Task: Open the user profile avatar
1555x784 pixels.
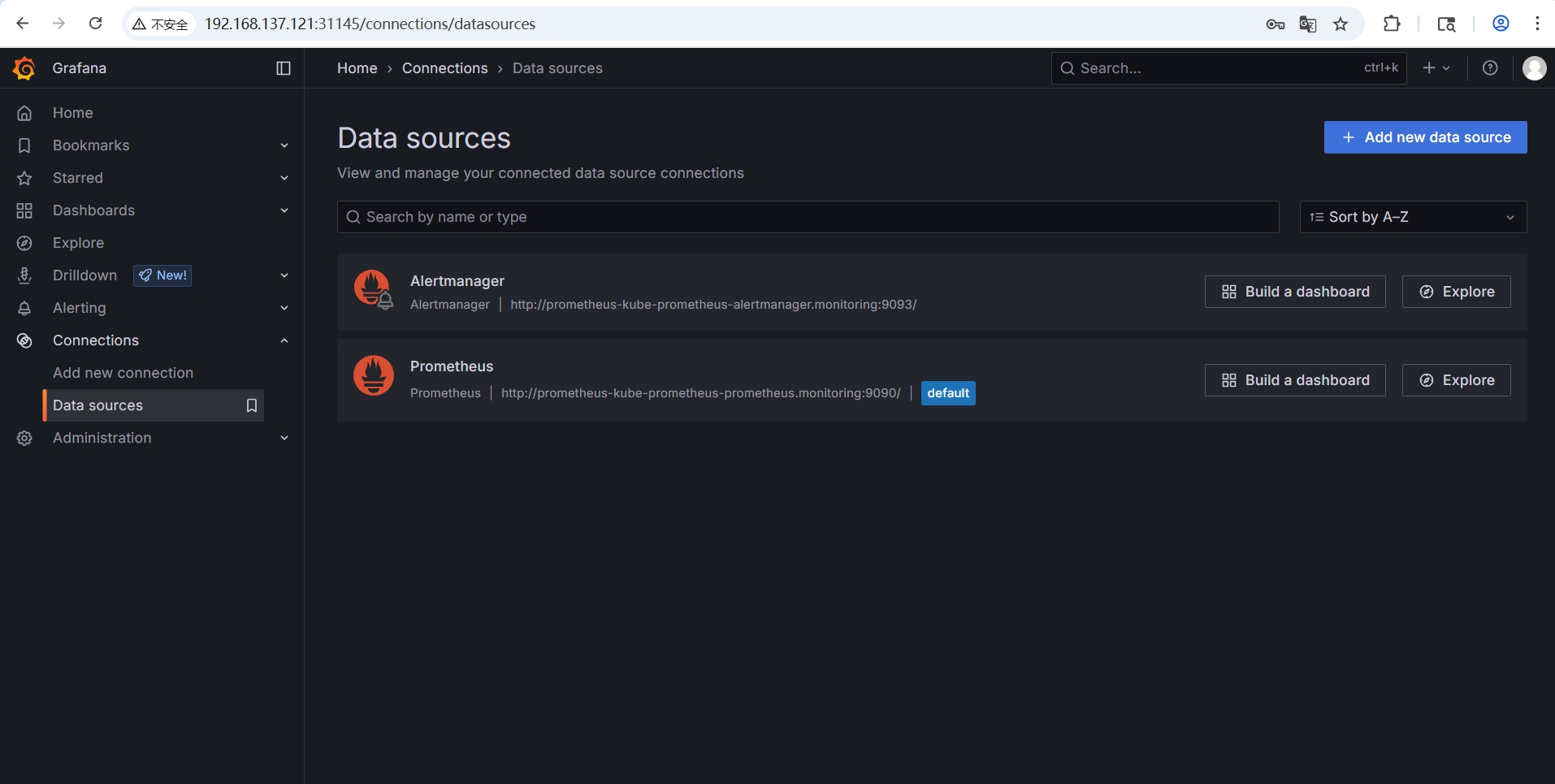Action: click(x=1534, y=68)
